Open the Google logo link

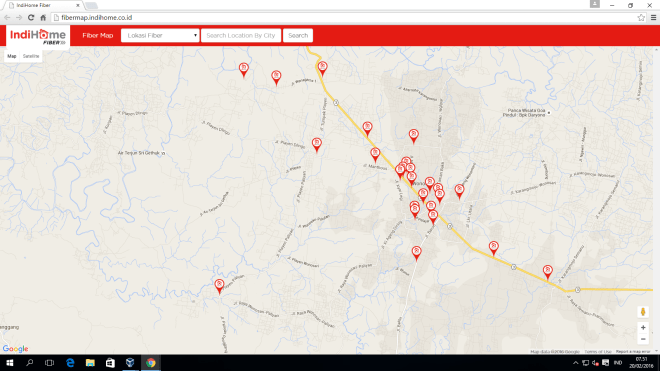[15, 349]
